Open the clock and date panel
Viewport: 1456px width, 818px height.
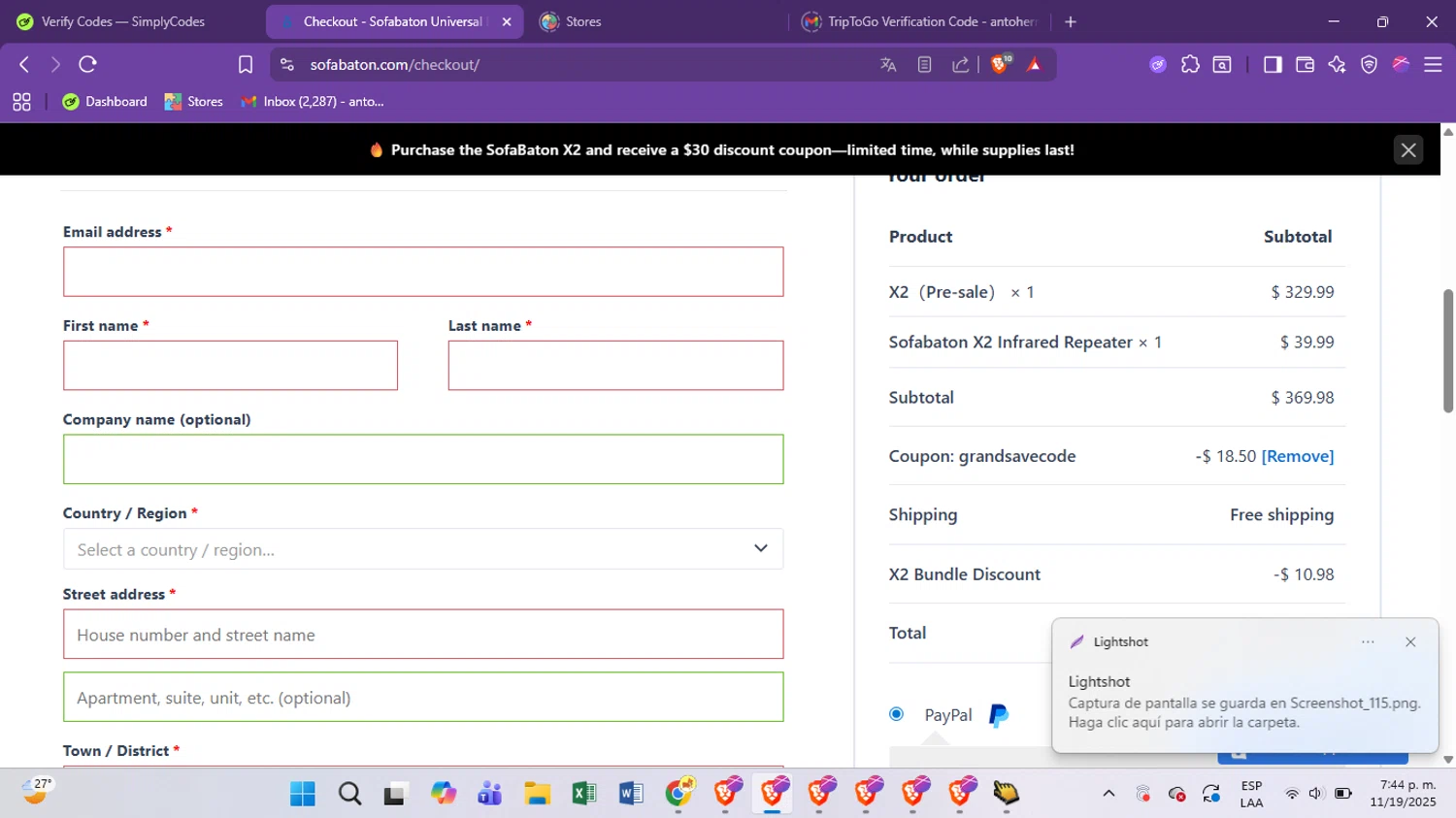coord(1403,794)
